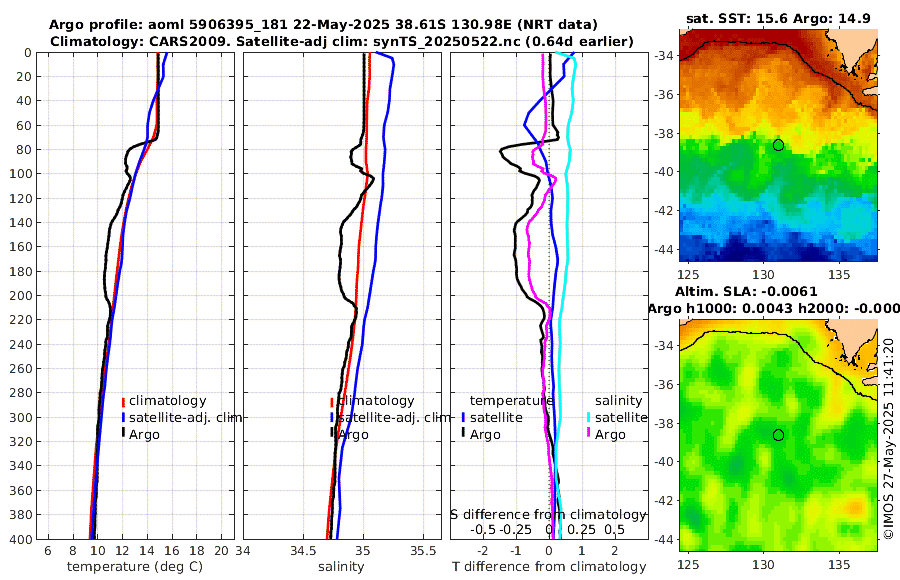
Task: Click S difference from climatology label
Action: pos(548,515)
